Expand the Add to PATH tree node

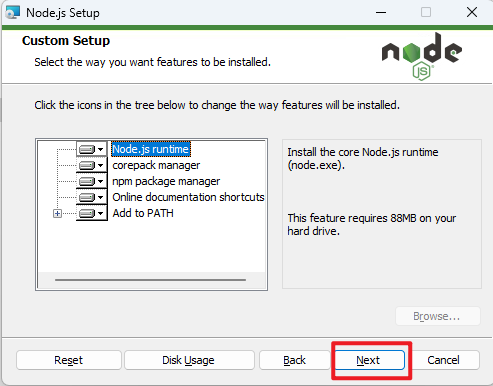tap(57, 213)
